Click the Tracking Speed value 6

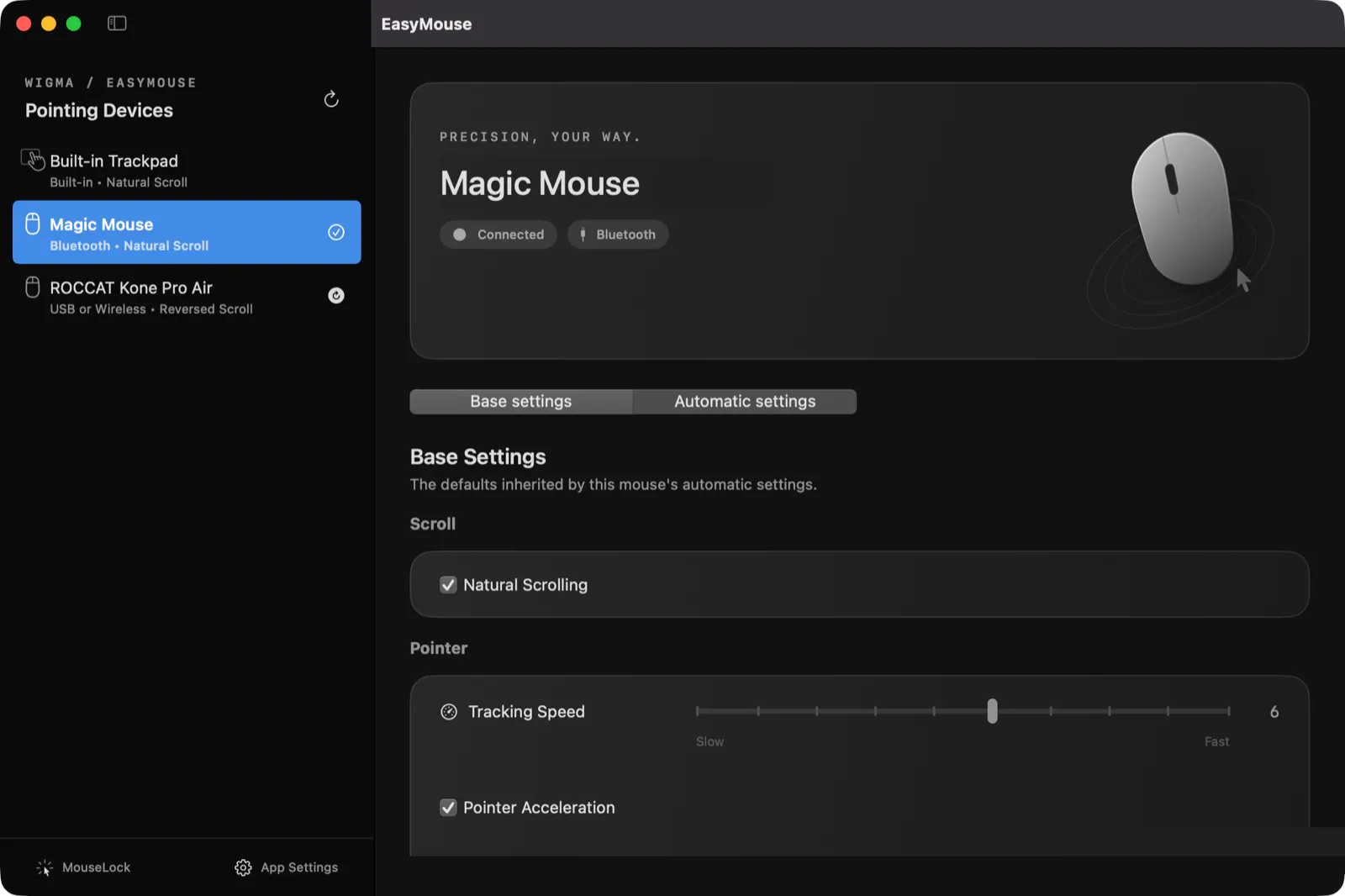point(1274,712)
